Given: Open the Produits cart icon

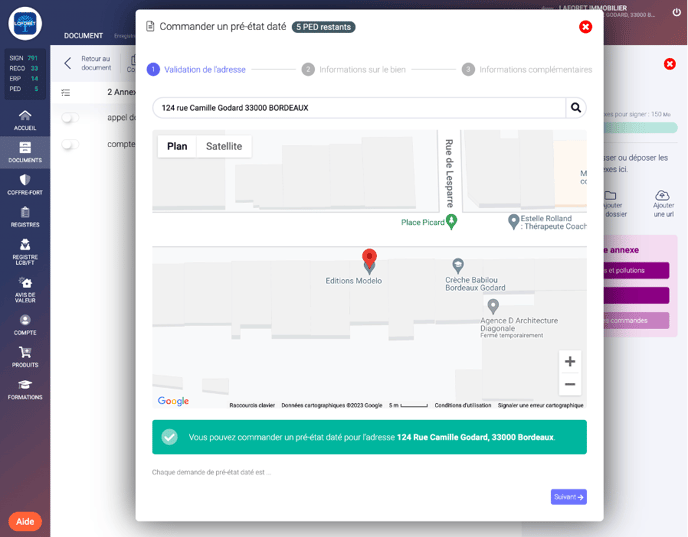Looking at the screenshot, I should 25,356.
